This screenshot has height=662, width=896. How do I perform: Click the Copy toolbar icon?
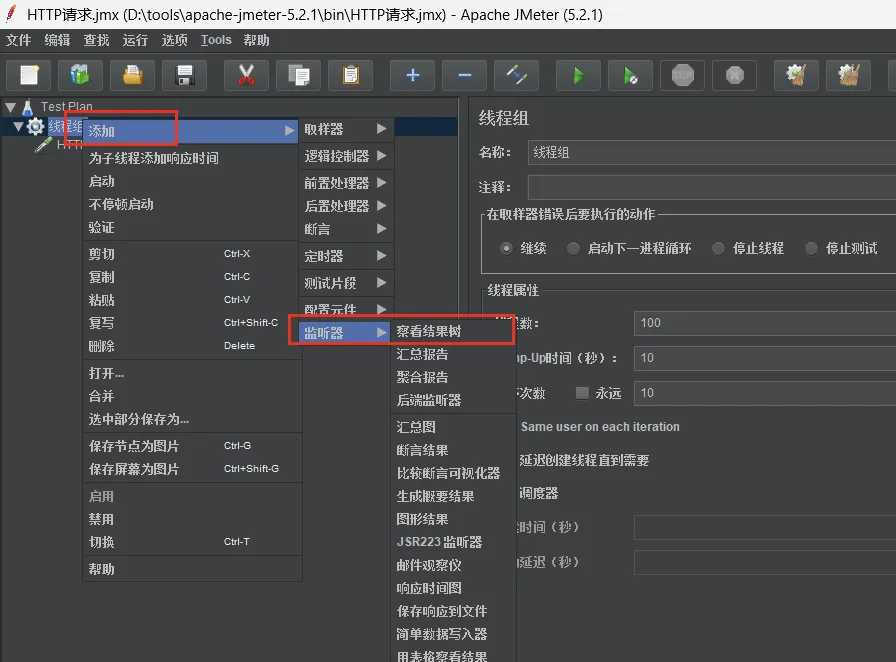pyautogui.click(x=298, y=75)
